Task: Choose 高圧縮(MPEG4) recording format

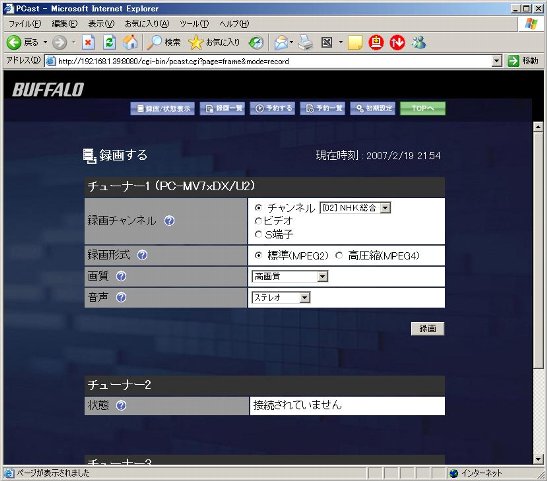Action: [x=339, y=256]
